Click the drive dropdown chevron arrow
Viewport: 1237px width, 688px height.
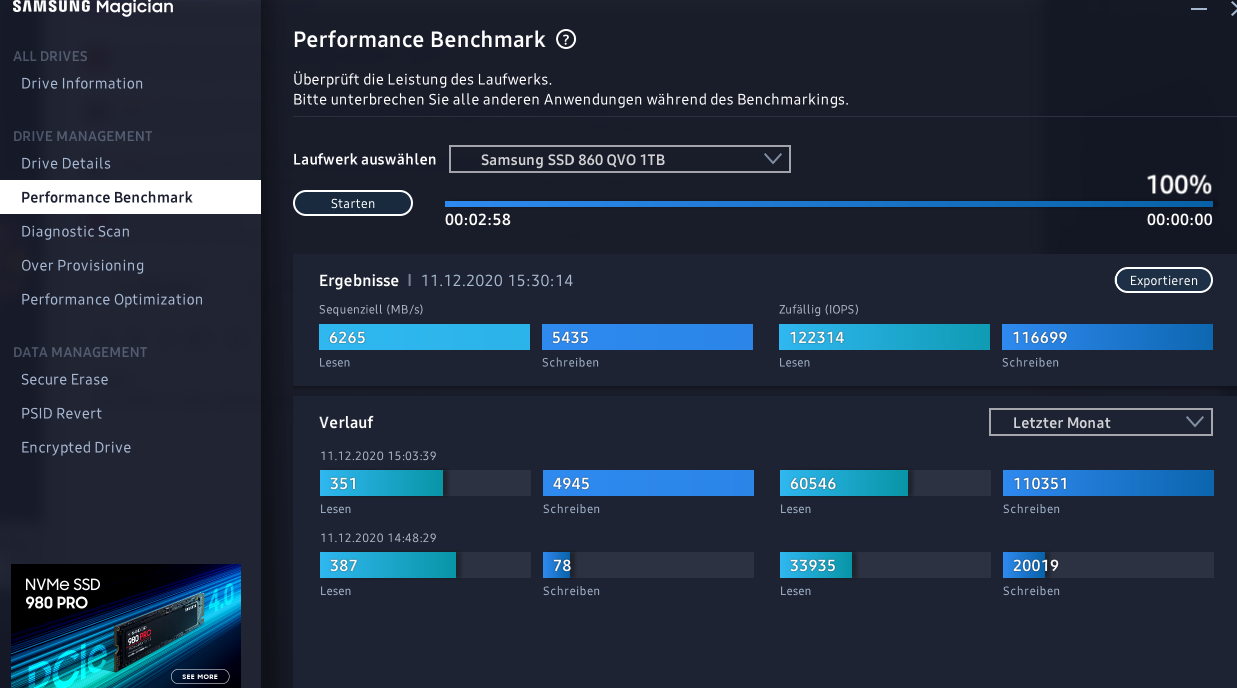772,159
